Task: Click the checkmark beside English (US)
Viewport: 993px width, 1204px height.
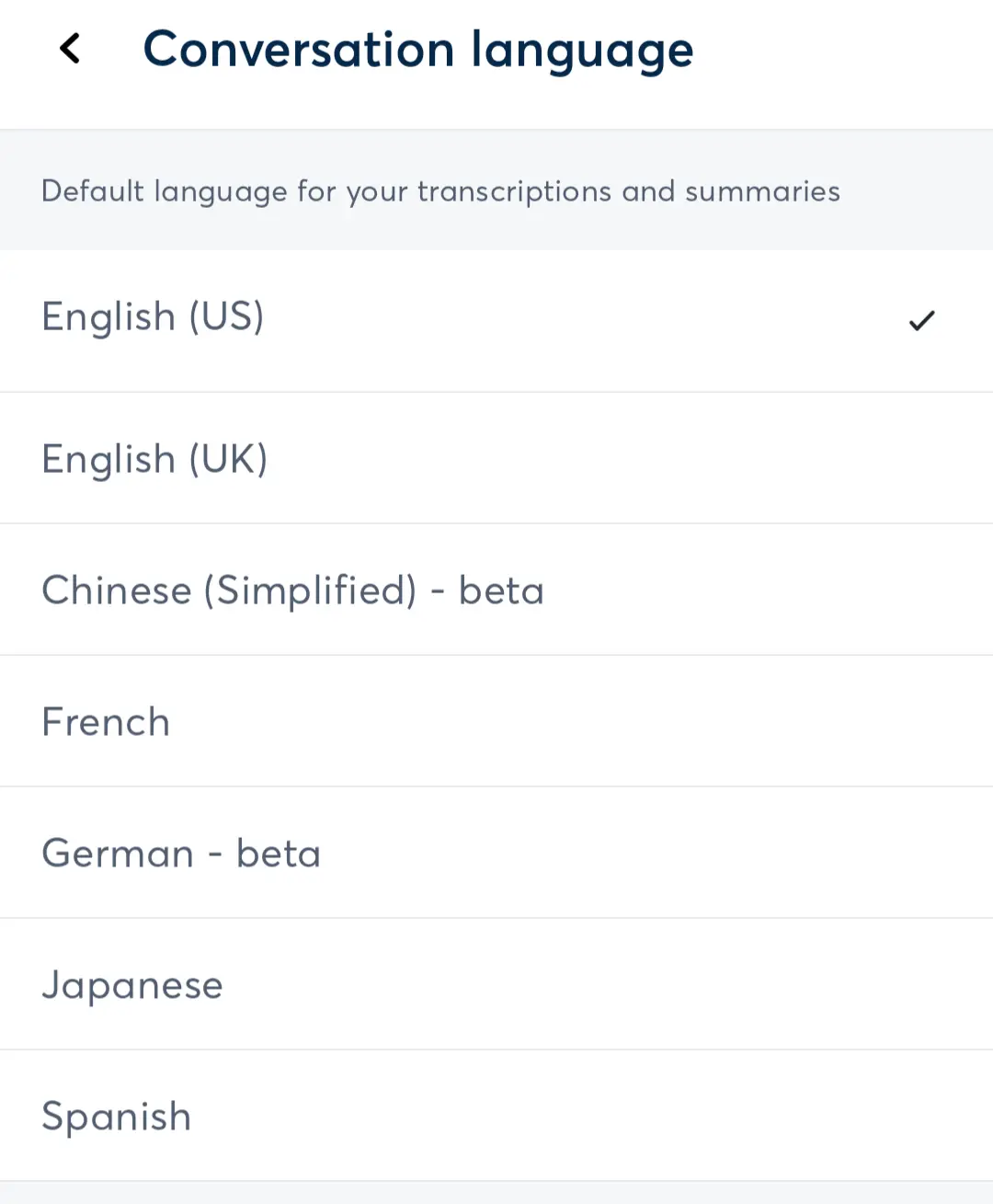Action: (x=921, y=320)
